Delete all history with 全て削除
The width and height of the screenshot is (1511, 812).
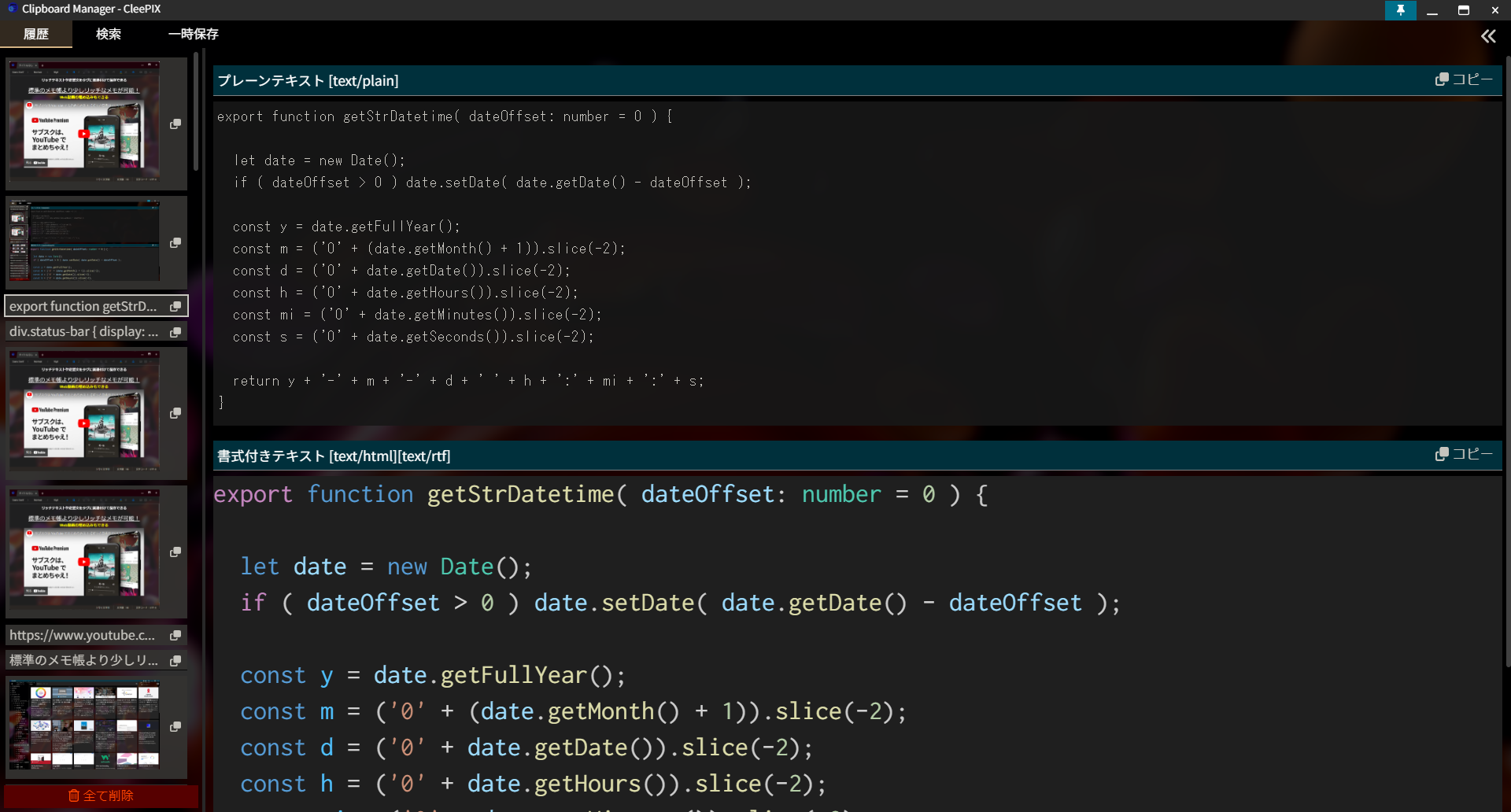coord(102,795)
